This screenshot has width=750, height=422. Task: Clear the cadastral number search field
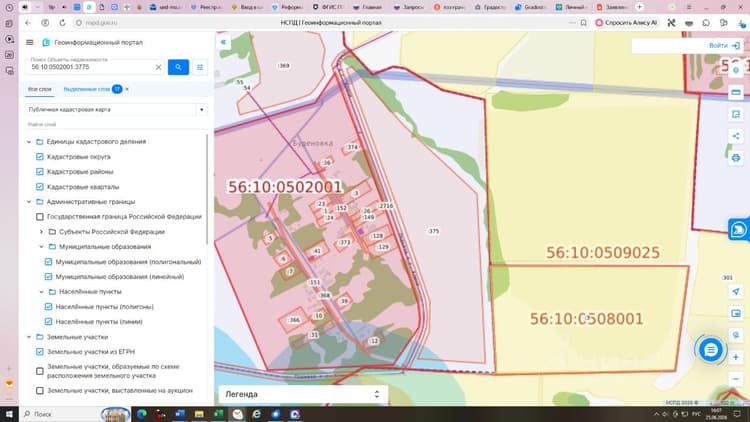pos(158,67)
